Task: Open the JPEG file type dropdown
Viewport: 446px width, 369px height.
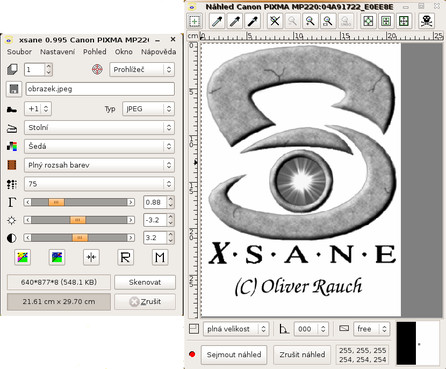Action: [148, 109]
